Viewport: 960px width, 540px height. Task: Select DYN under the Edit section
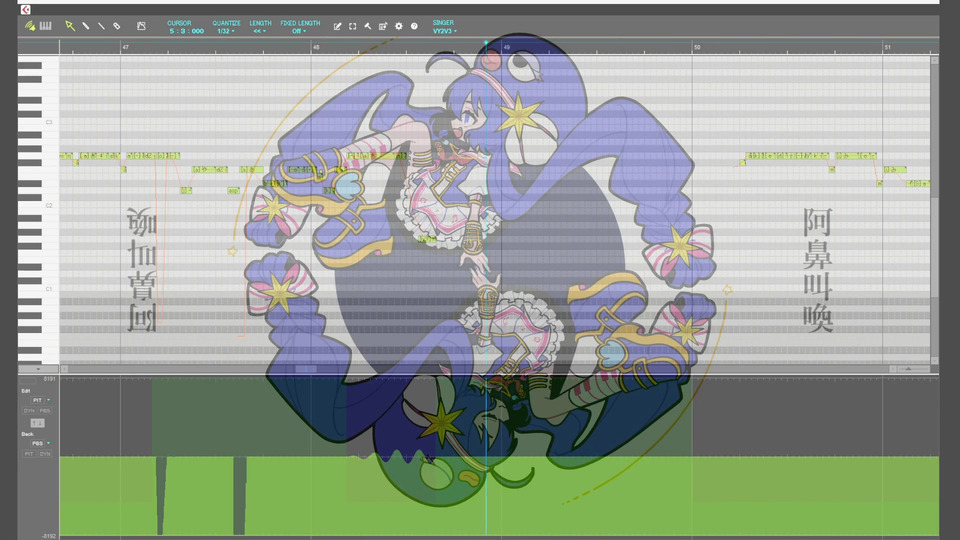tap(29, 411)
